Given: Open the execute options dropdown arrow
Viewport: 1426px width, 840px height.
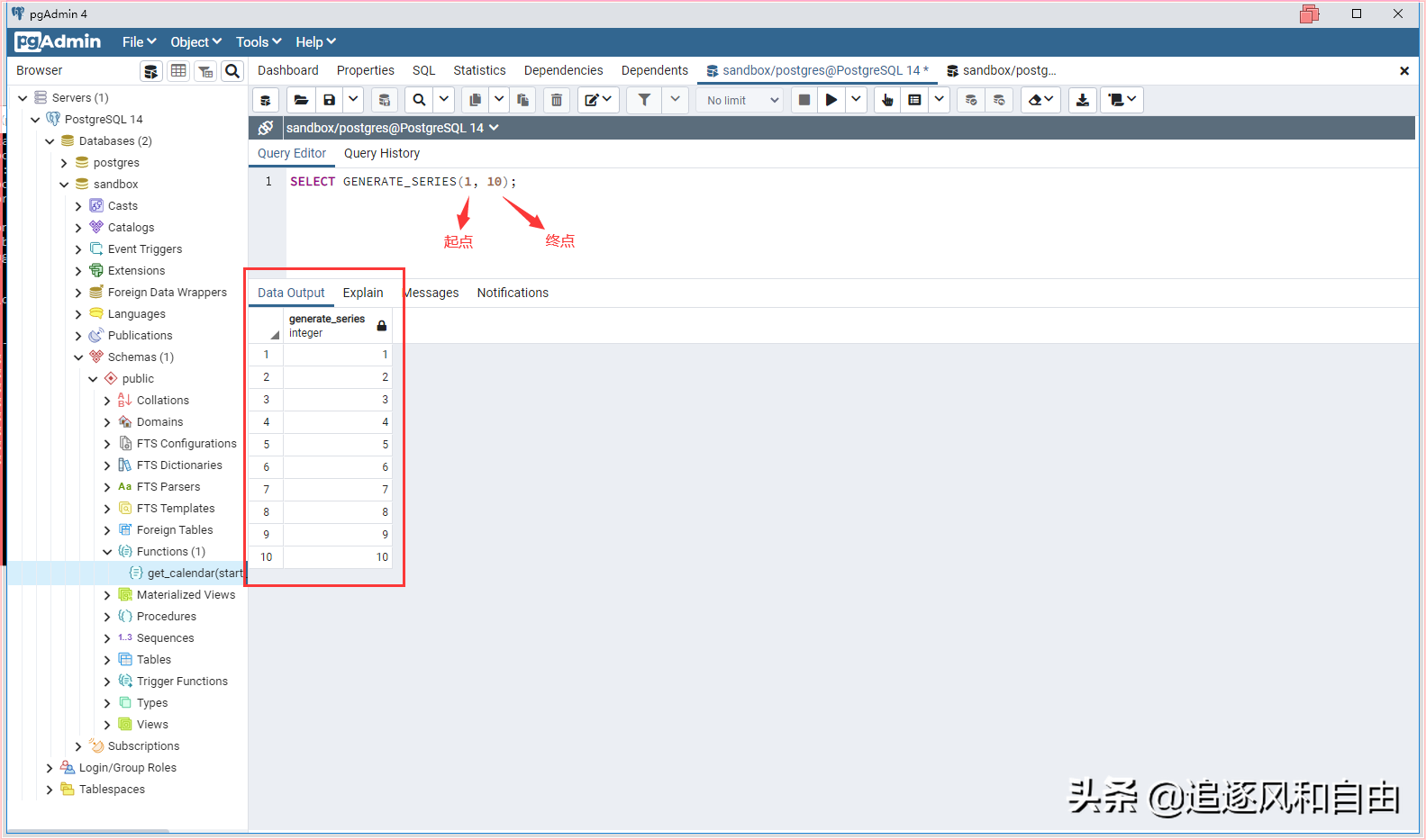Looking at the screenshot, I should [x=856, y=100].
